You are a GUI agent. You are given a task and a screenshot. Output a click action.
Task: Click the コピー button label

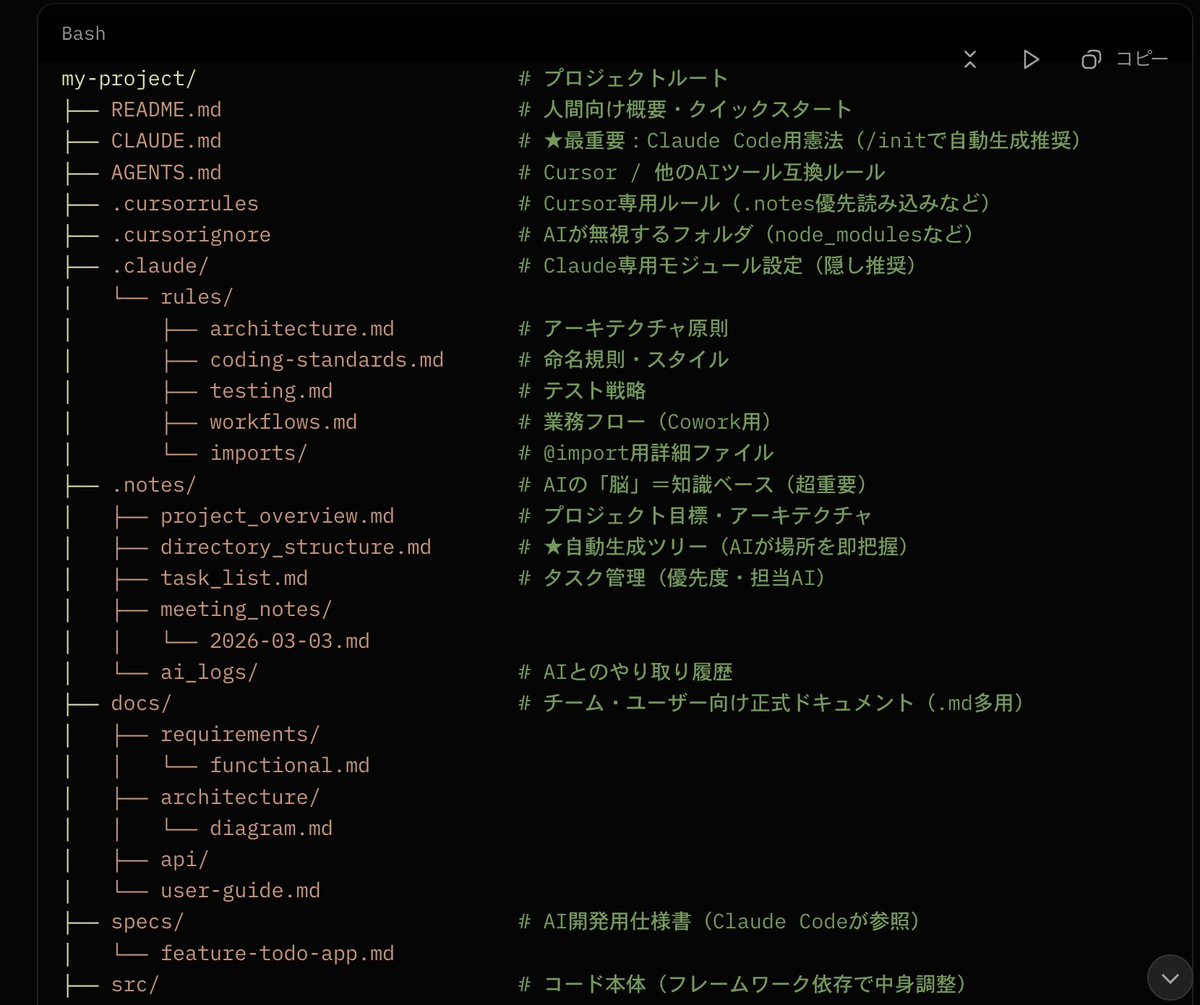[x=1141, y=59]
